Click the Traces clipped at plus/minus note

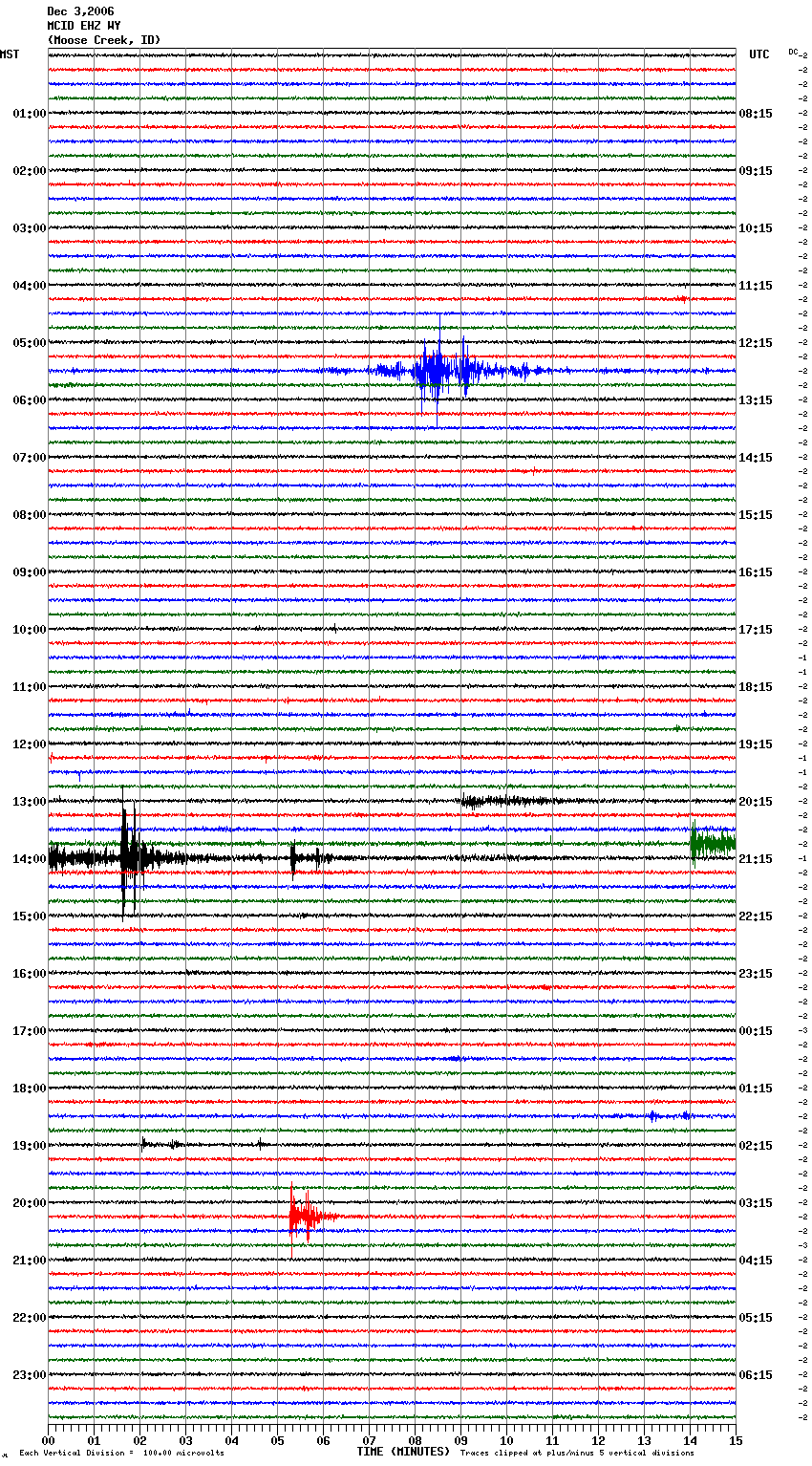tap(577, 1453)
